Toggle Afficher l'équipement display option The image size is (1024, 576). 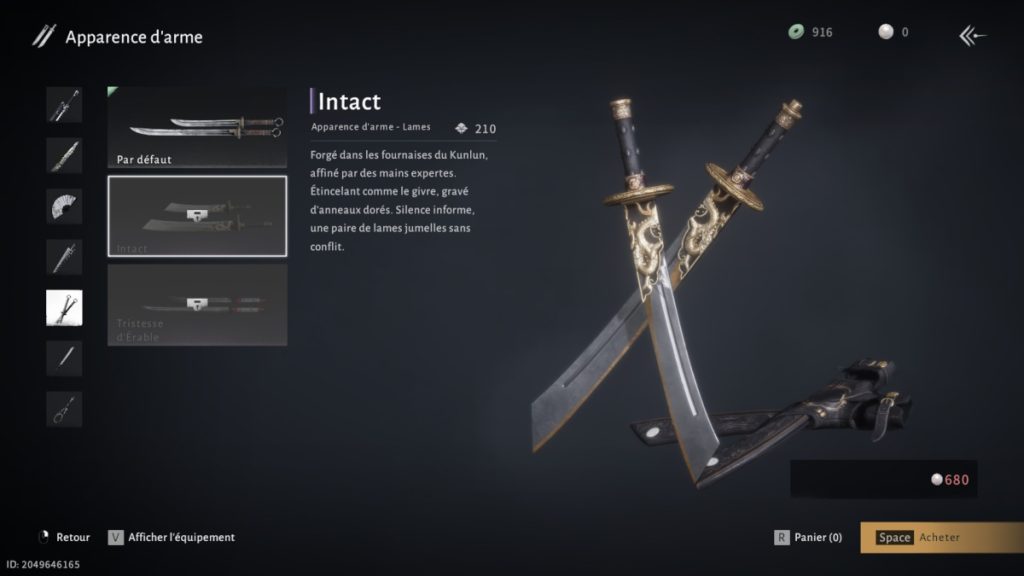pos(171,537)
